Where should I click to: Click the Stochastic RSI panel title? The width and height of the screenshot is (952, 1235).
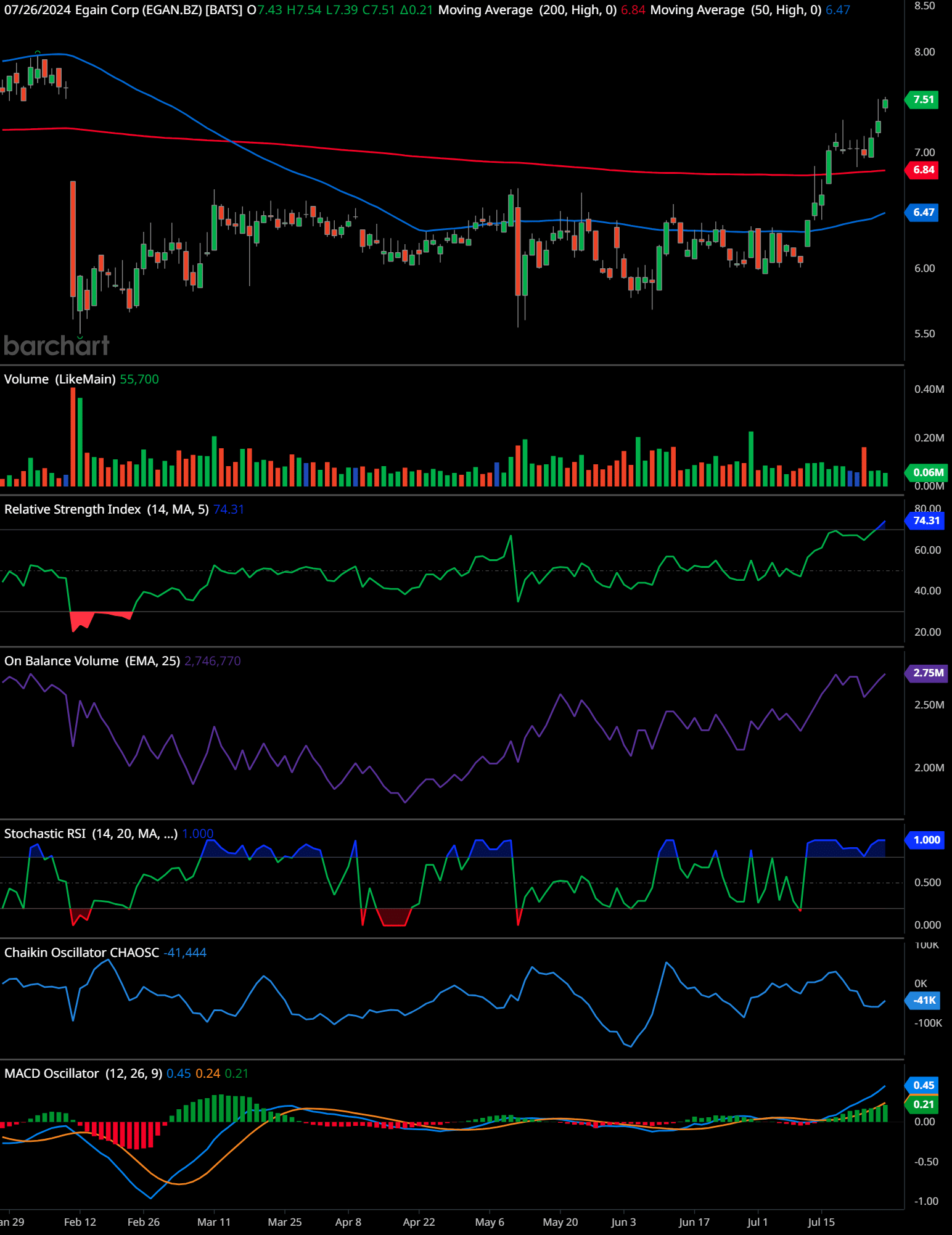click(91, 834)
